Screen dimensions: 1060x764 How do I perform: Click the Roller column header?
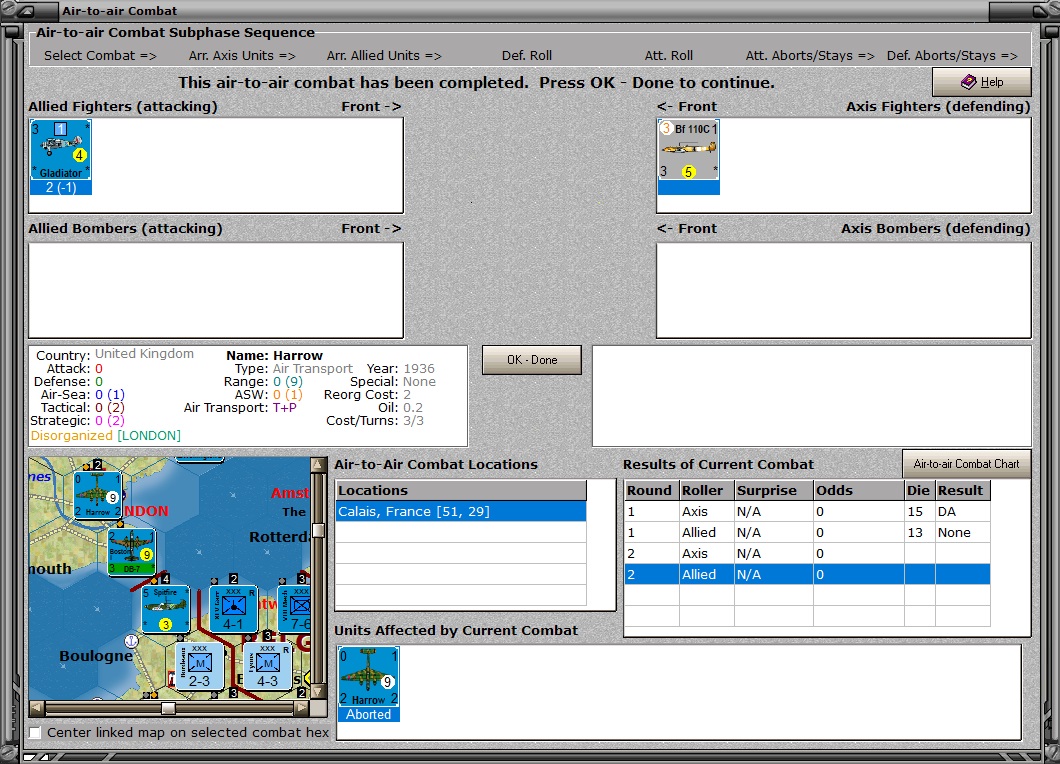click(706, 490)
